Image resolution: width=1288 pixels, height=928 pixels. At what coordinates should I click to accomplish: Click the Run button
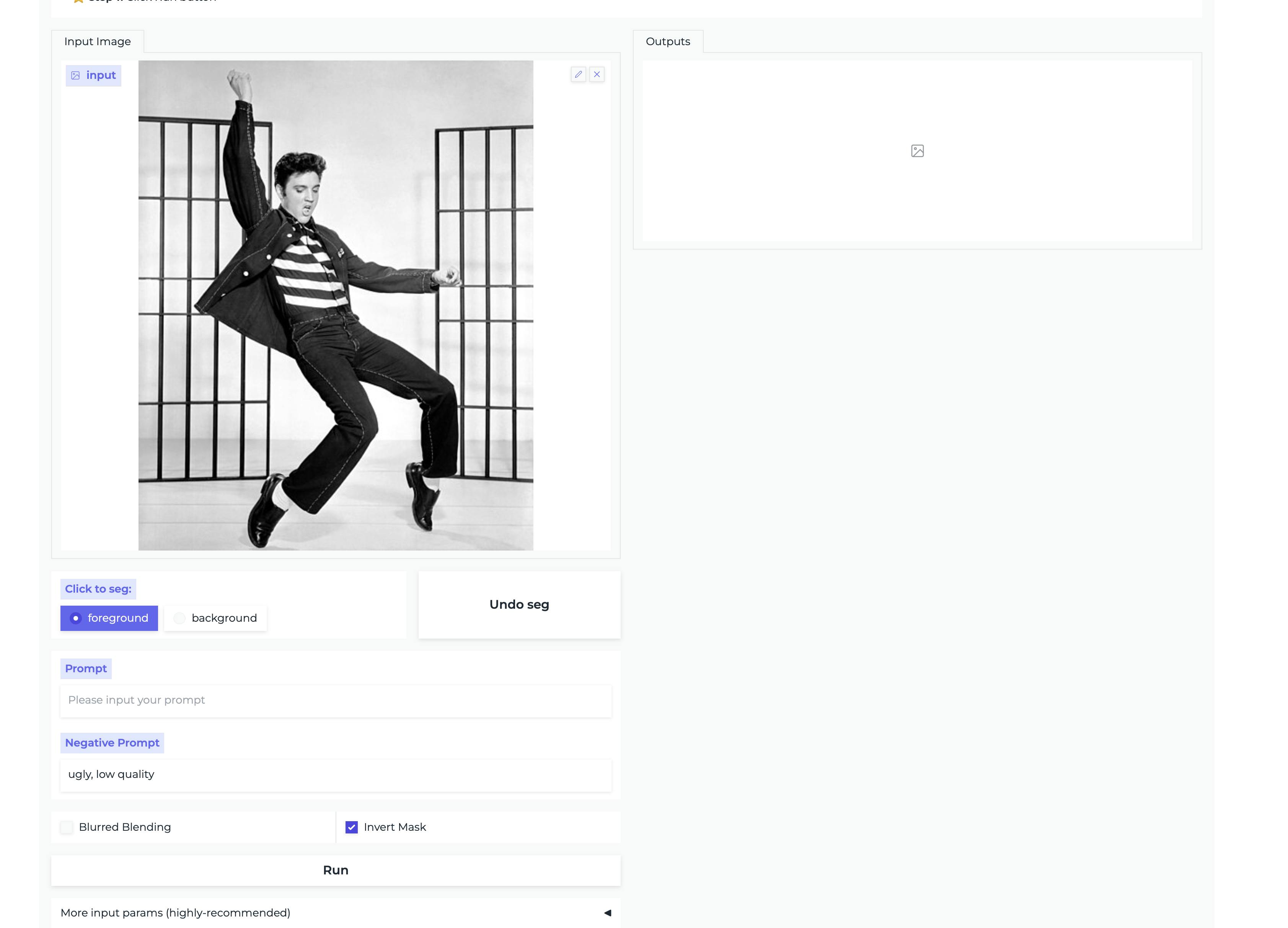coord(336,871)
